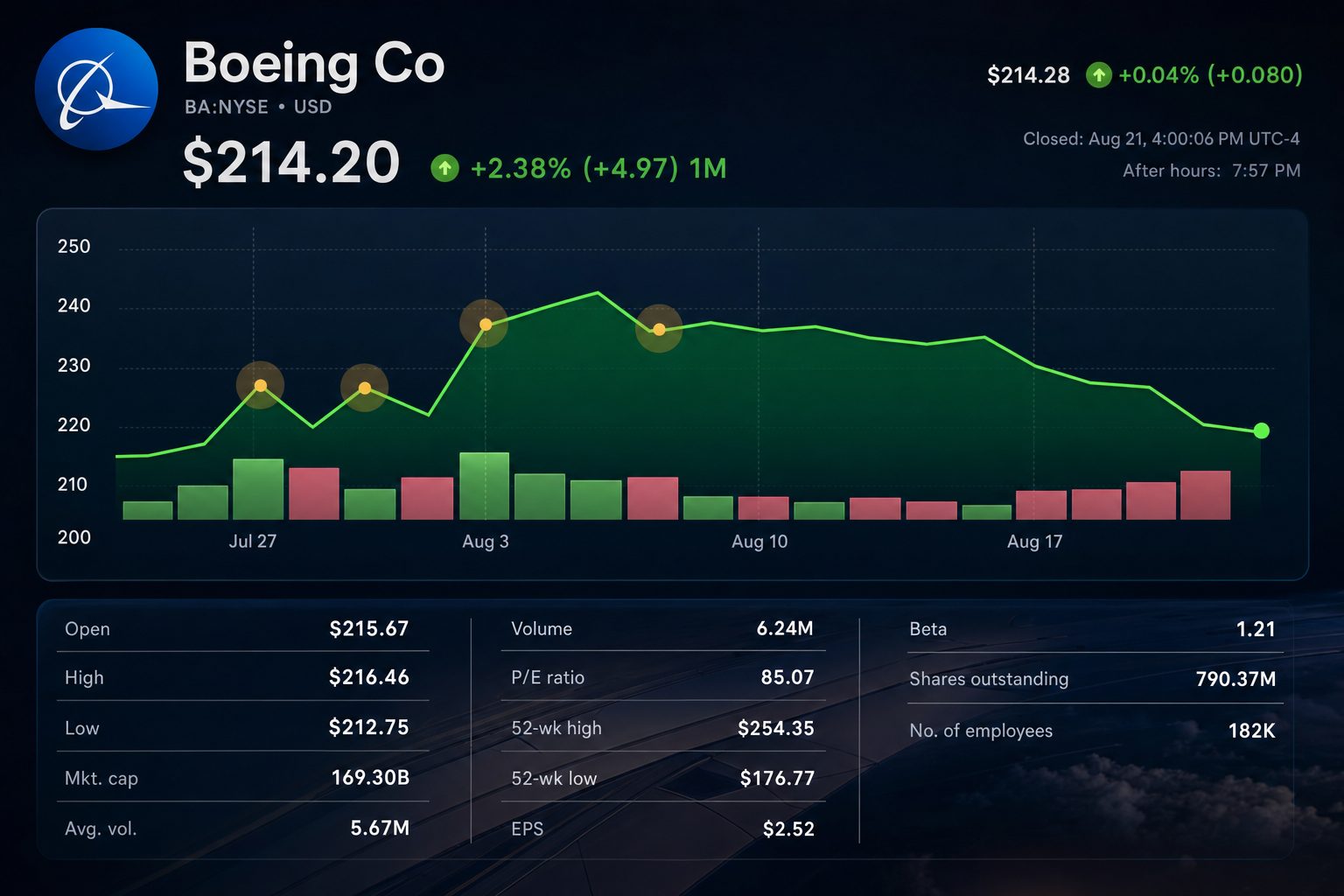
Task: Select the yellow marker on the Jul 27 gridline
Action: point(260,386)
